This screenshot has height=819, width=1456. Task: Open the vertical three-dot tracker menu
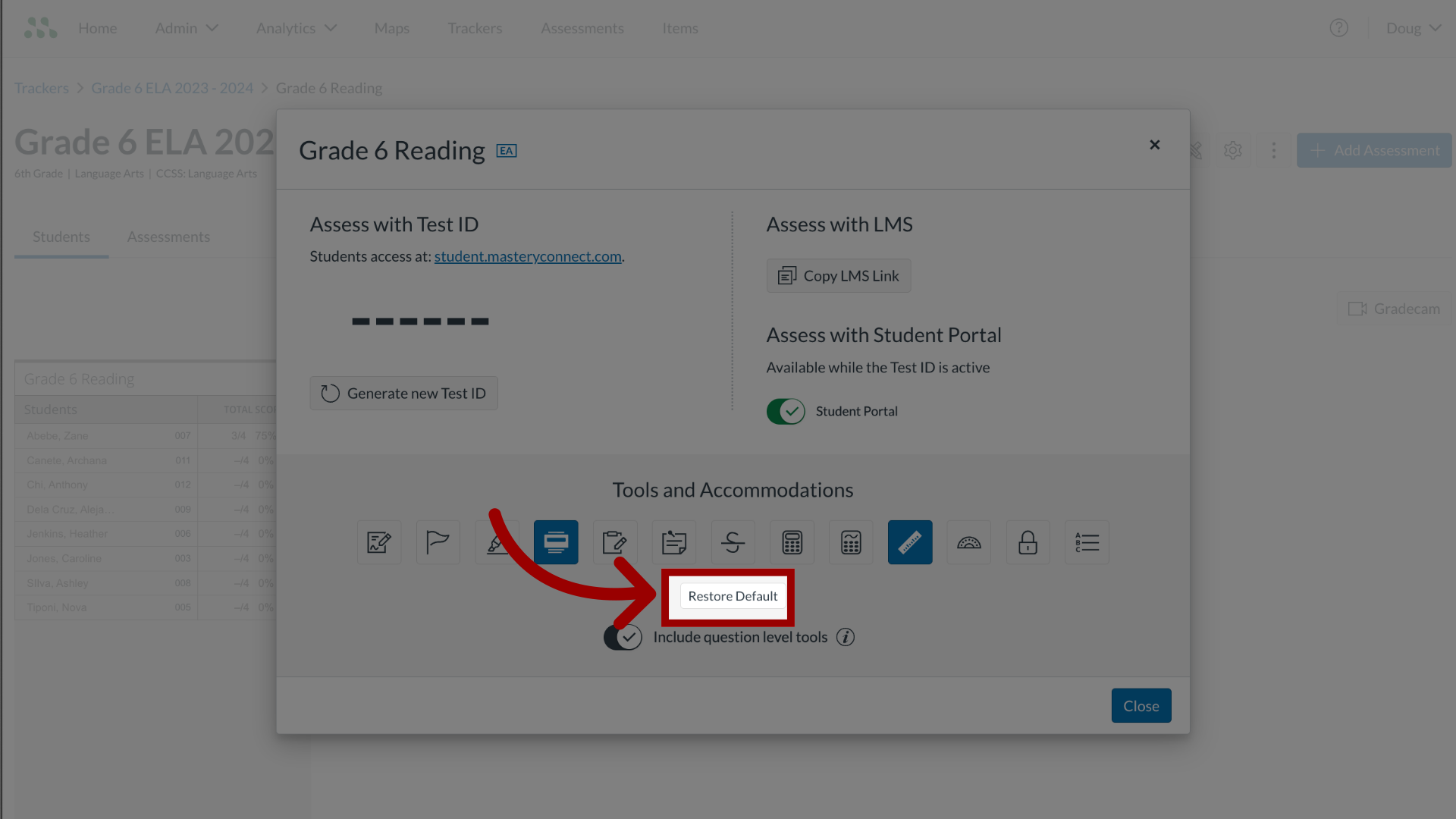click(x=1274, y=150)
